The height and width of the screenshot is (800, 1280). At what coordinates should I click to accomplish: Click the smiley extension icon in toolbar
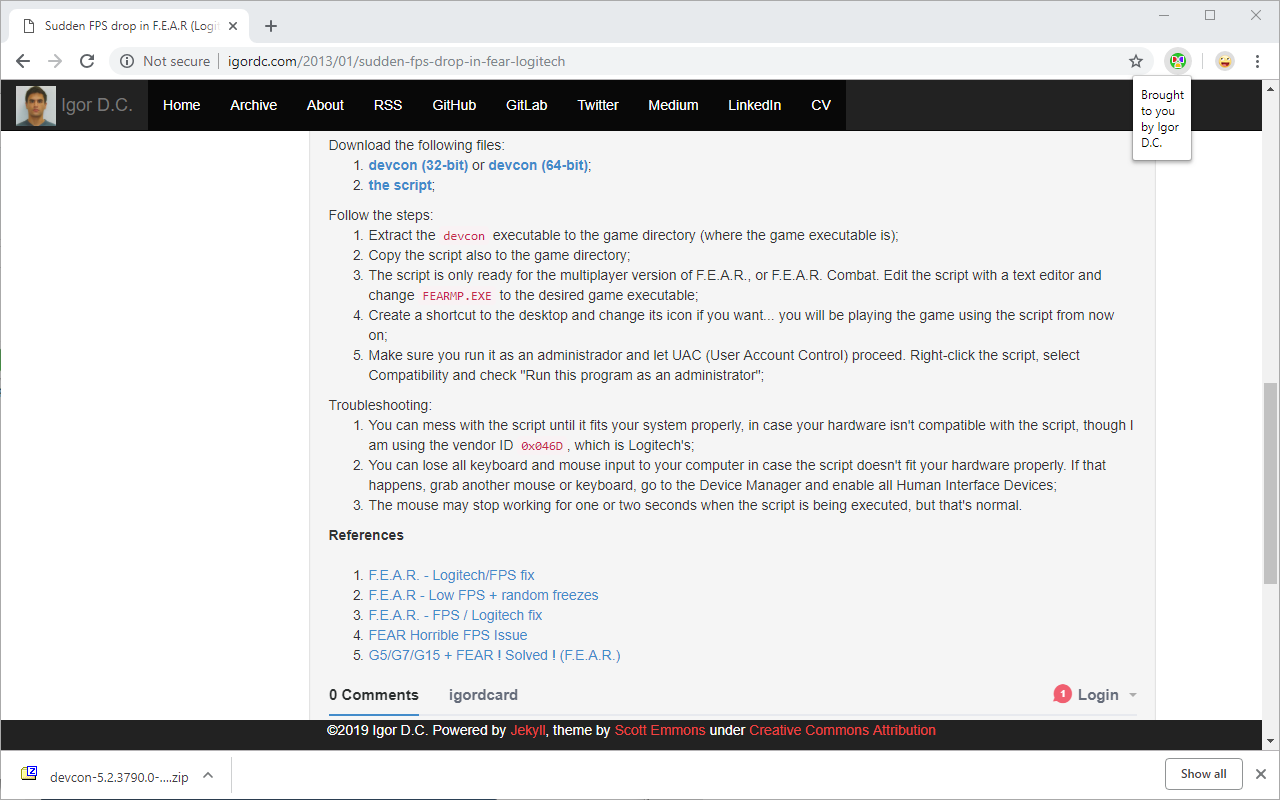[1224, 61]
